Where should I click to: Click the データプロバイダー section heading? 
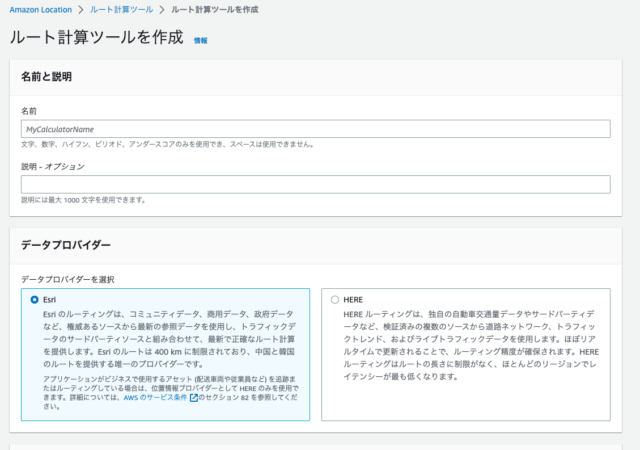point(66,245)
